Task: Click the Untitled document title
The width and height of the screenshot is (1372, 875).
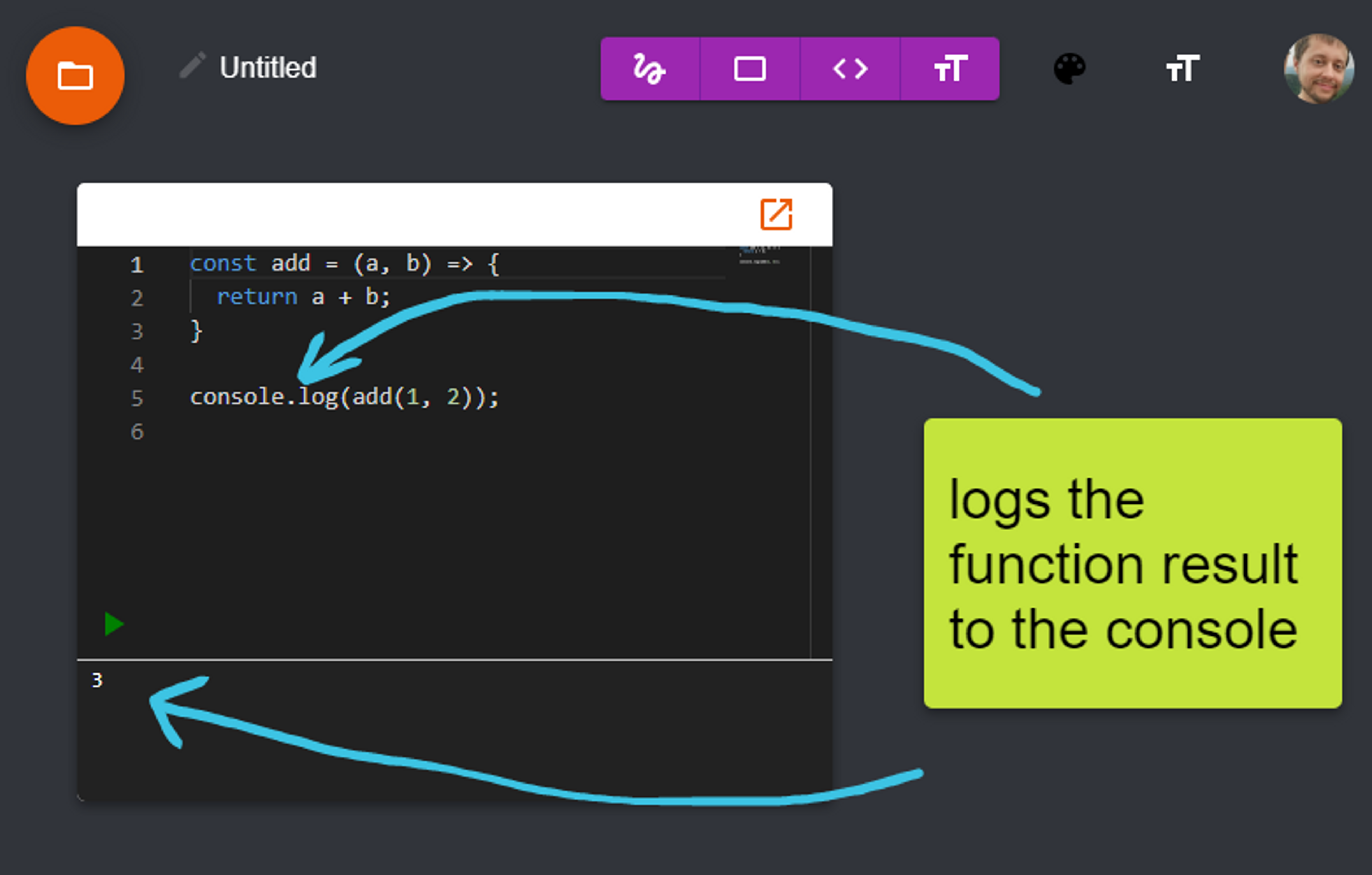Action: tap(268, 67)
